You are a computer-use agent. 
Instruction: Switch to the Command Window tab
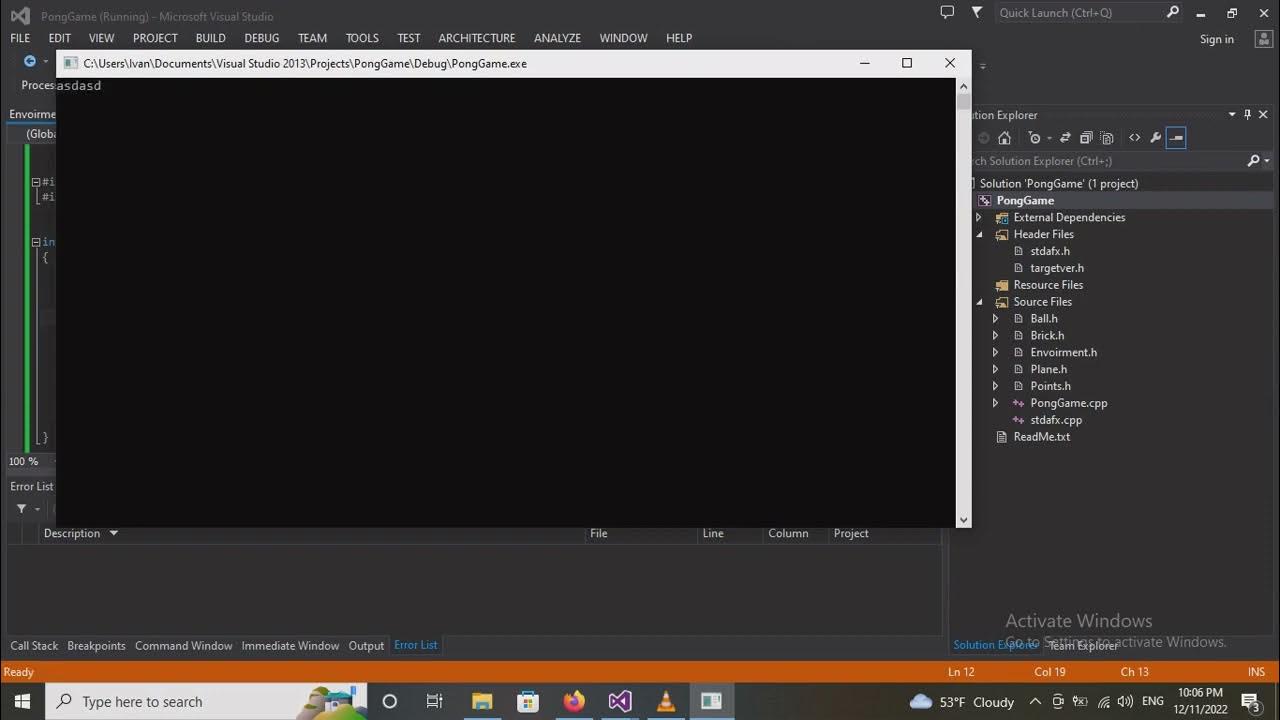coord(183,646)
